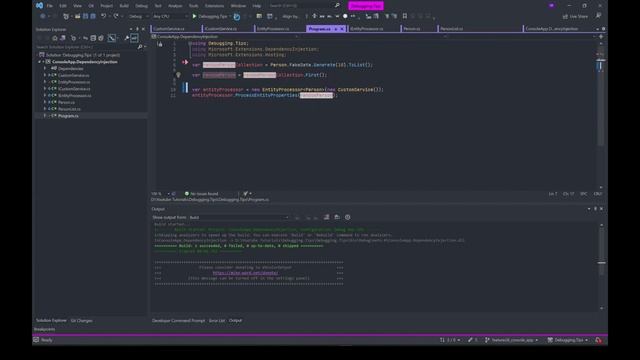Click the Clear All icon in Output panel
The height and width of the screenshot is (360, 640).
click(326, 217)
